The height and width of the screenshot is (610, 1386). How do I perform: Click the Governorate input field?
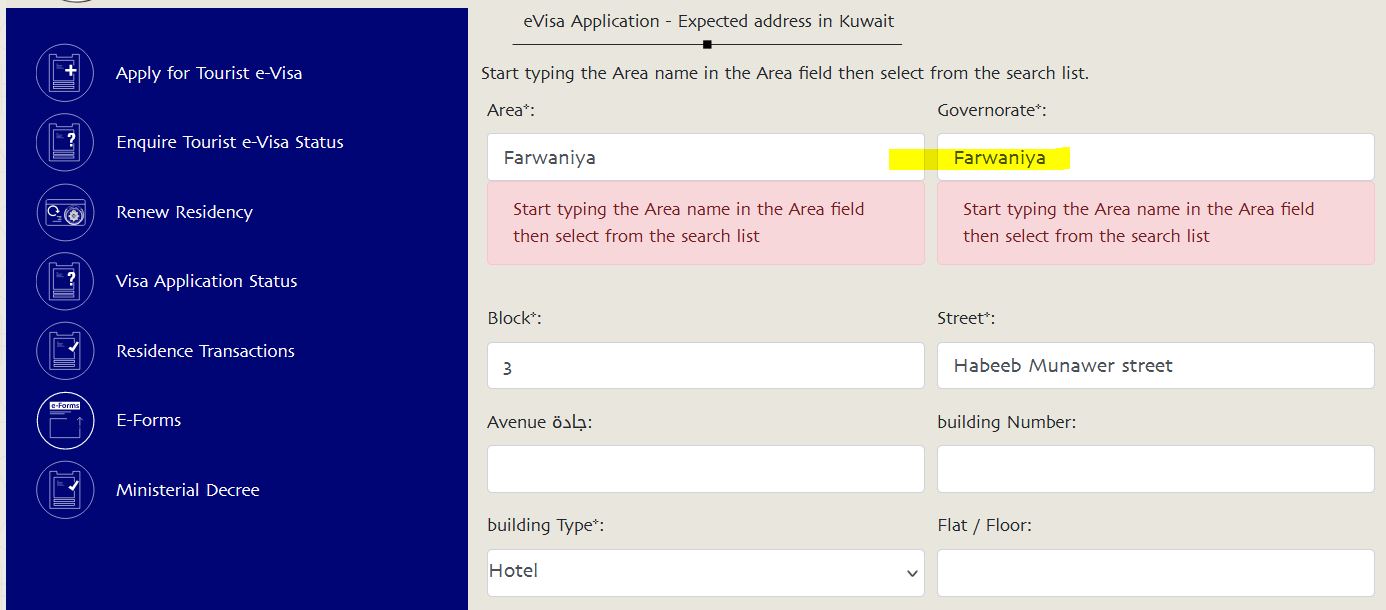coord(1156,157)
